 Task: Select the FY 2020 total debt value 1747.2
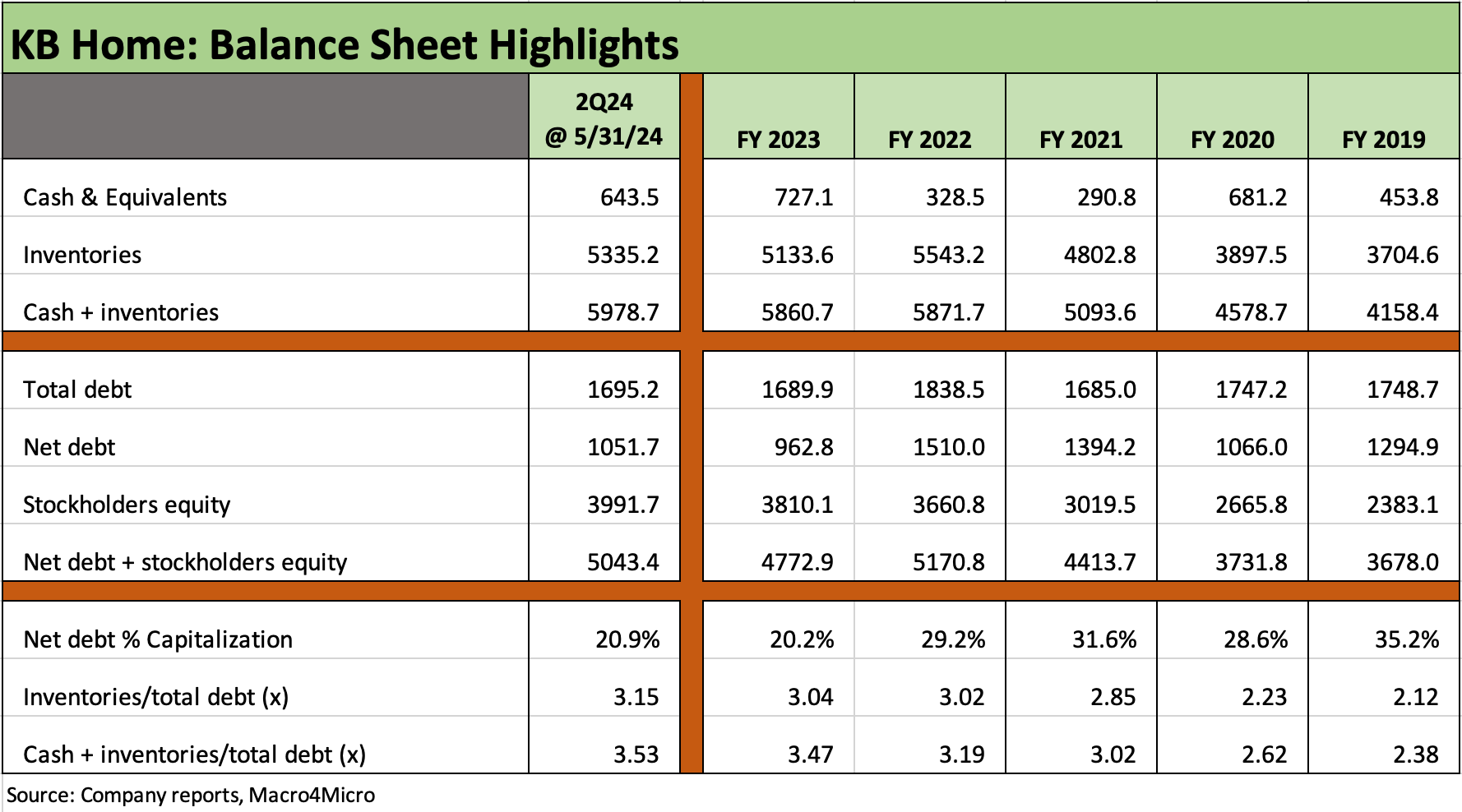pyautogui.click(x=1251, y=390)
